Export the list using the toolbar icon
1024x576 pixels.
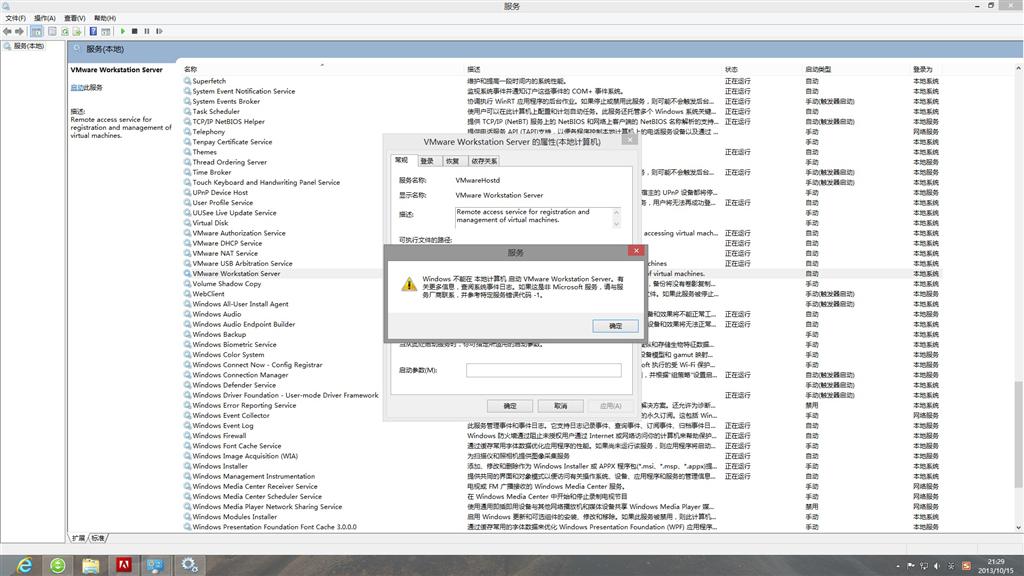point(77,31)
